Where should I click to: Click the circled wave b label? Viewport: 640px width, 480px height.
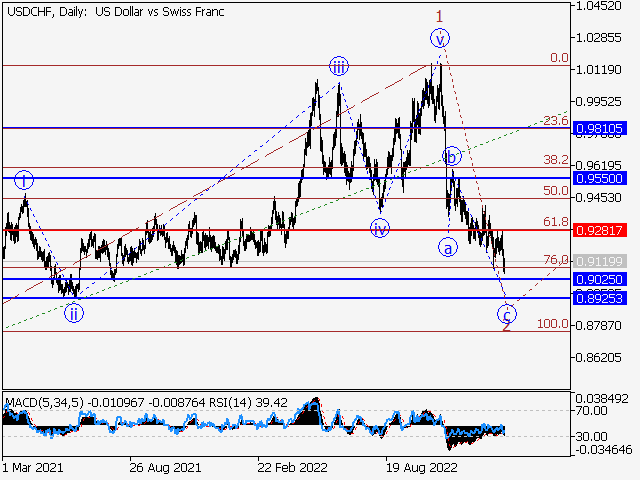click(452, 157)
